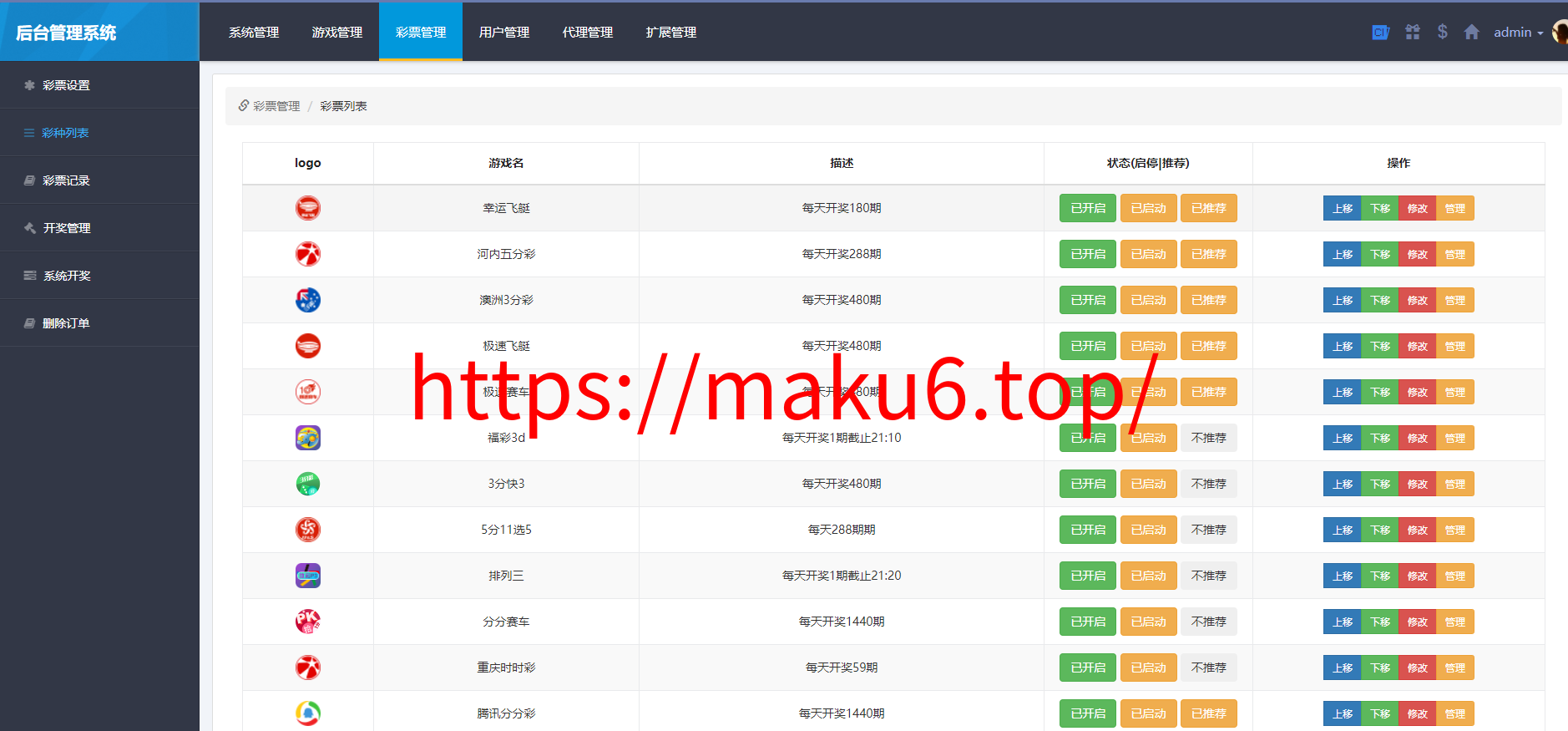Click 下移 for 河内五分彩 row
Screen dimensions: 1568x731
(1380, 254)
